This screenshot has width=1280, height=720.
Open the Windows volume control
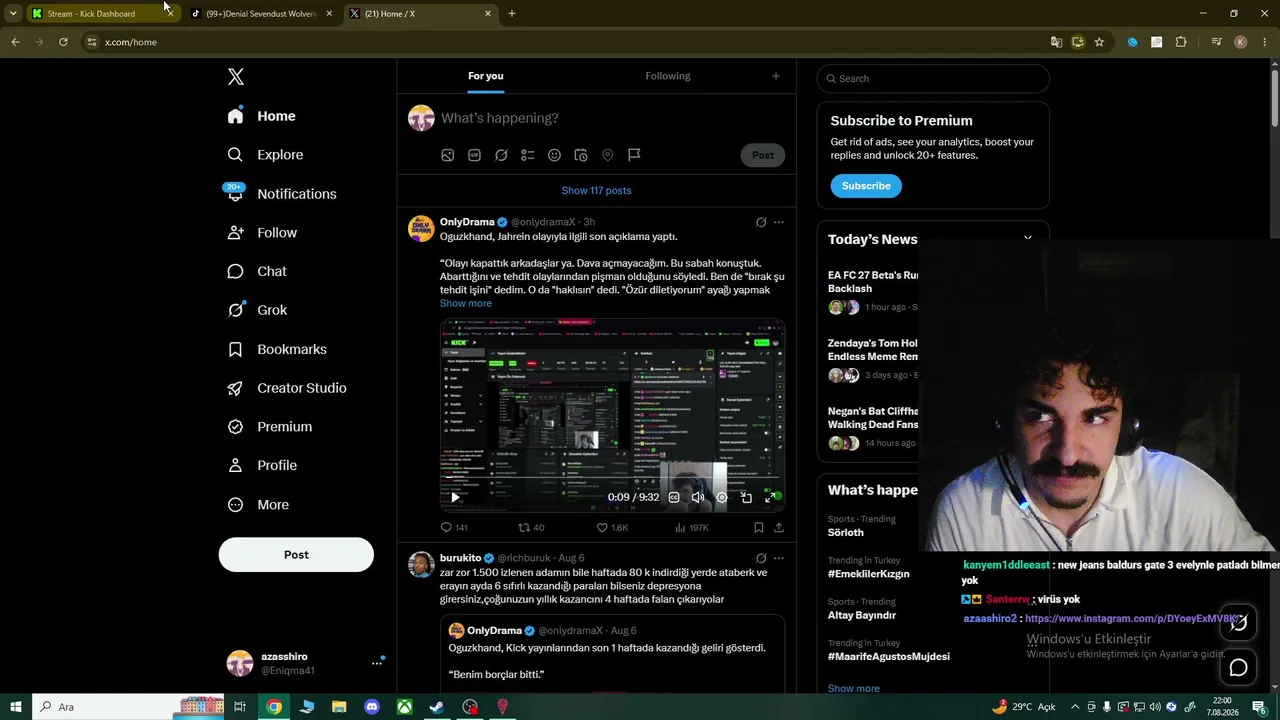point(1156,707)
